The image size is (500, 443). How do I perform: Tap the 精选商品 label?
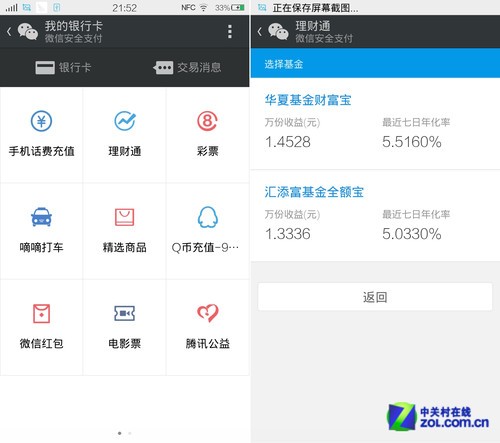(x=125, y=247)
